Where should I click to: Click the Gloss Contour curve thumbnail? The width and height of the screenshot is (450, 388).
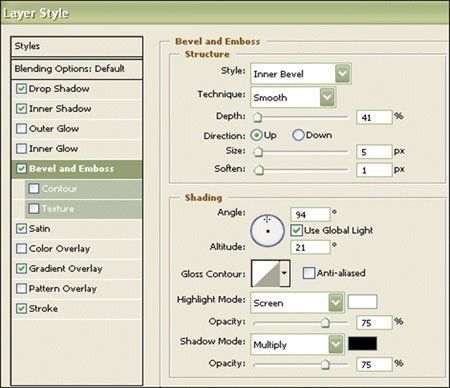pos(266,273)
